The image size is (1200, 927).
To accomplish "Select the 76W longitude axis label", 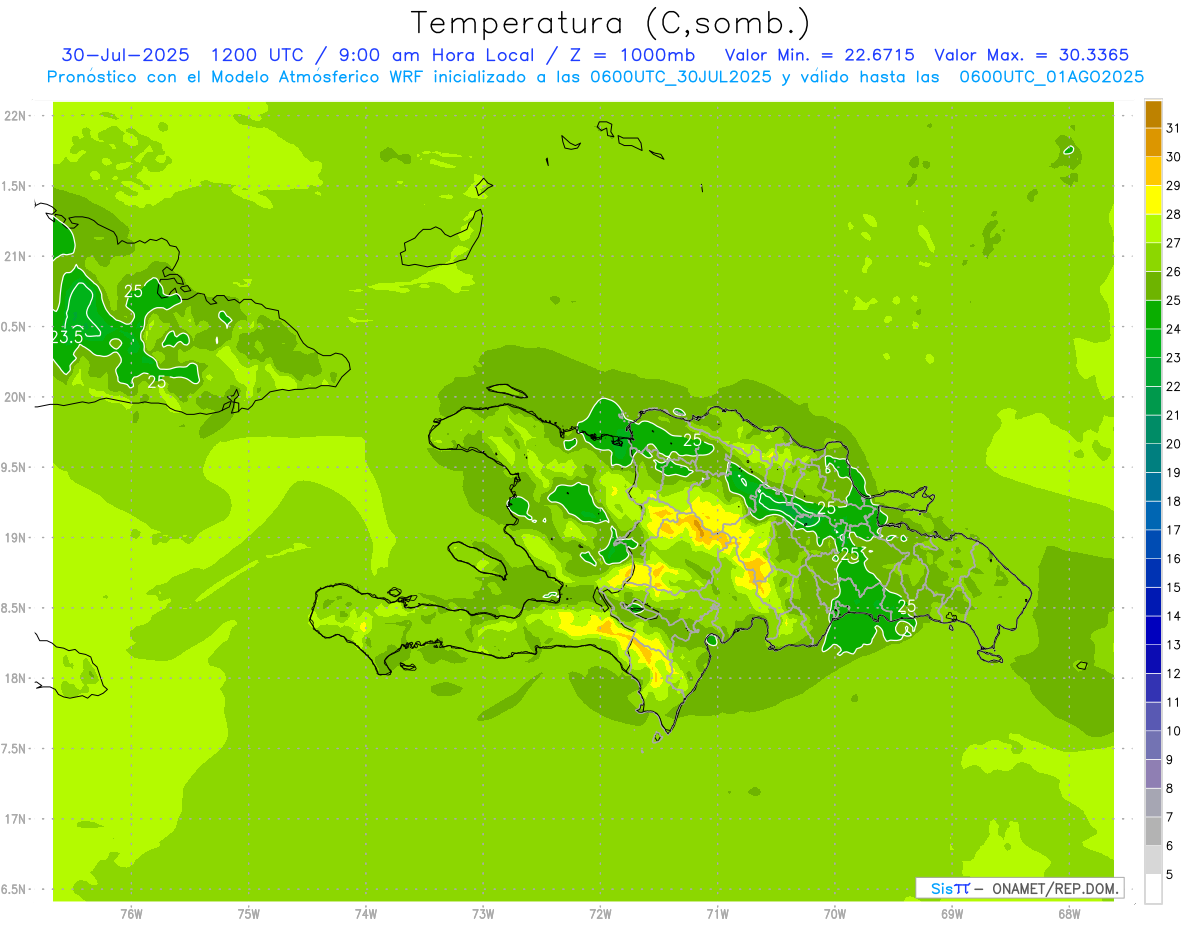I will pos(131,913).
